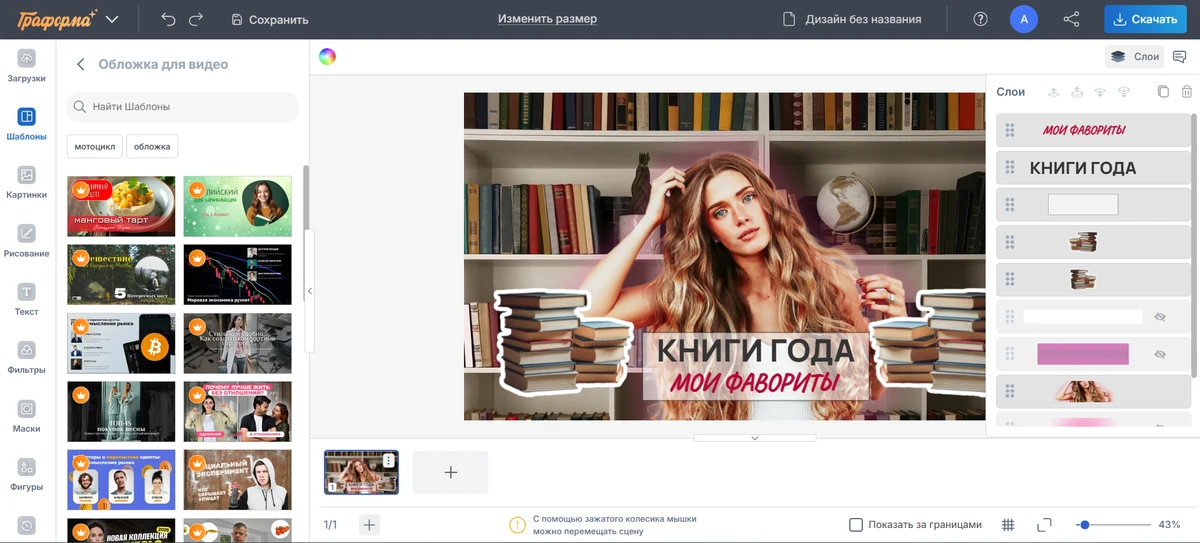Collapse the left templates panel

[x=309, y=291]
